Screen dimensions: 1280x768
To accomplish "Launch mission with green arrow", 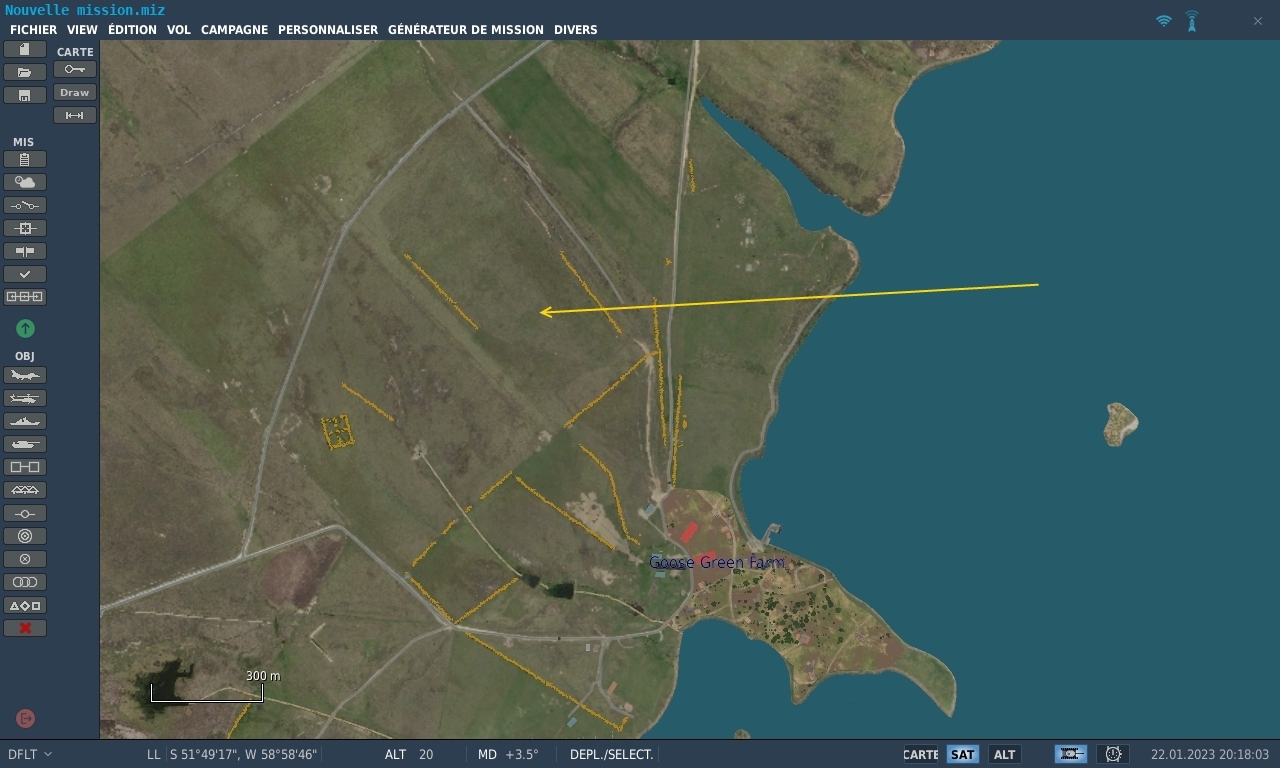I will pyautogui.click(x=25, y=328).
